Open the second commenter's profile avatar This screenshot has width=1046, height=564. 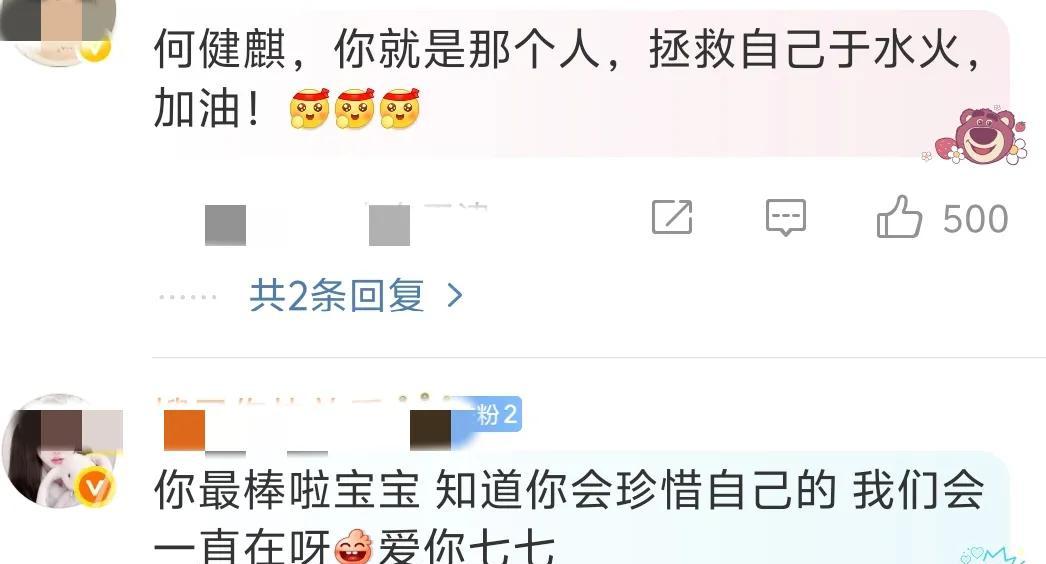point(62,451)
